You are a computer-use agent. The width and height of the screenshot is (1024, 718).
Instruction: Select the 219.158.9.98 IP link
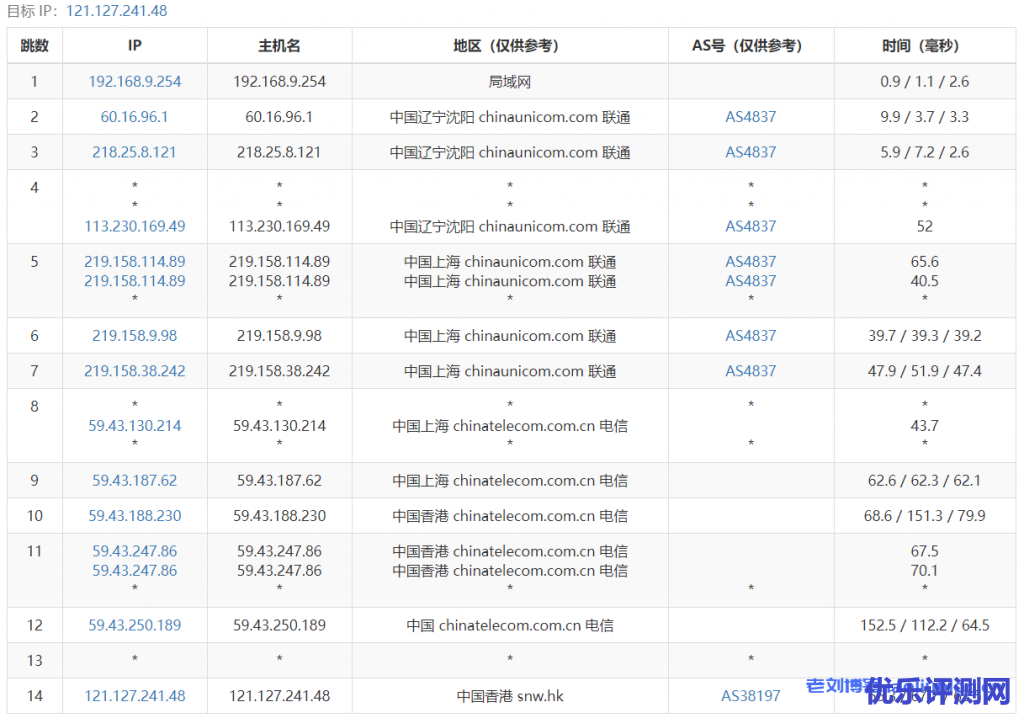point(135,336)
